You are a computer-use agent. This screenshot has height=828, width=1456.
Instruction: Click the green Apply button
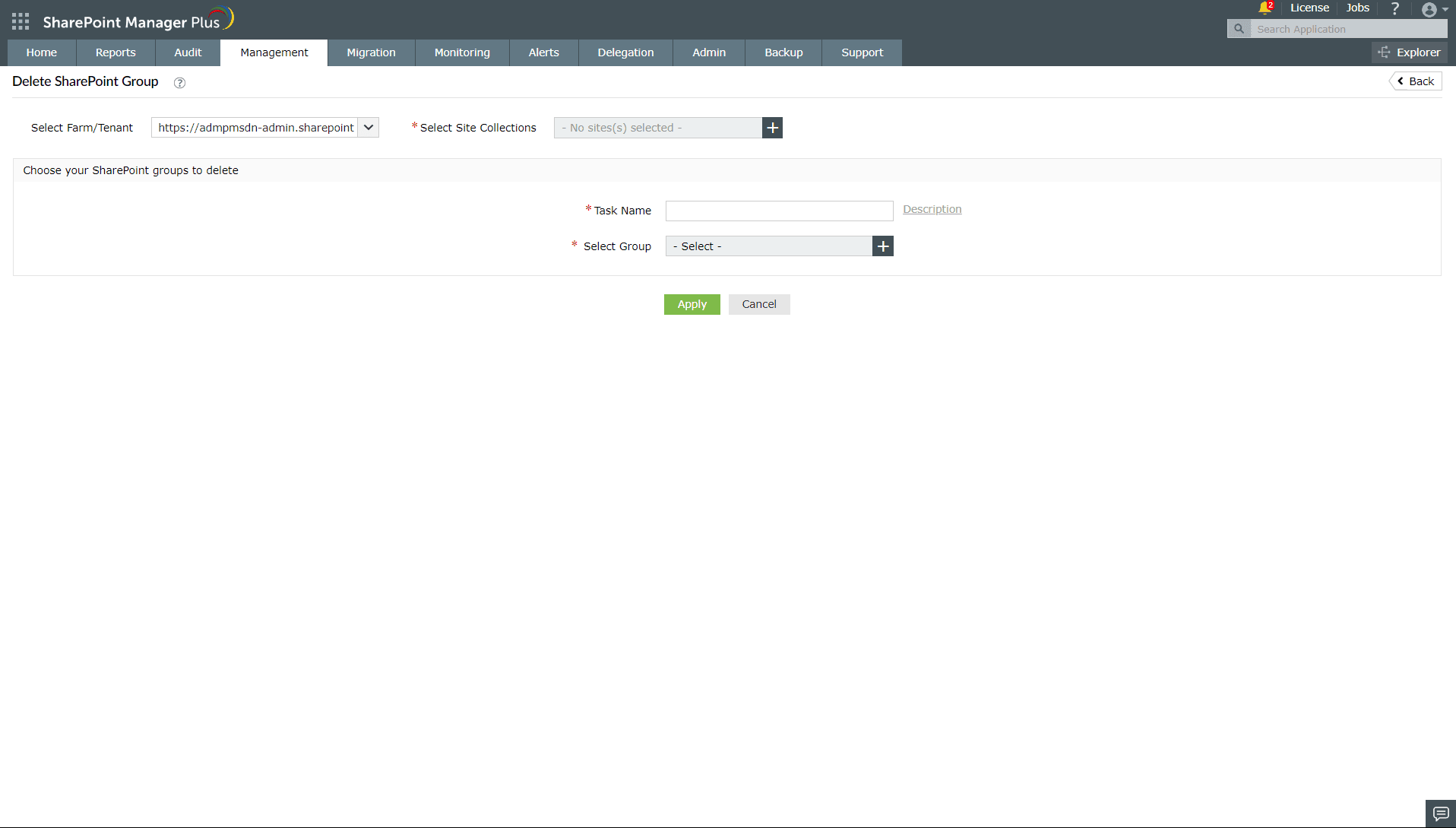pos(692,304)
